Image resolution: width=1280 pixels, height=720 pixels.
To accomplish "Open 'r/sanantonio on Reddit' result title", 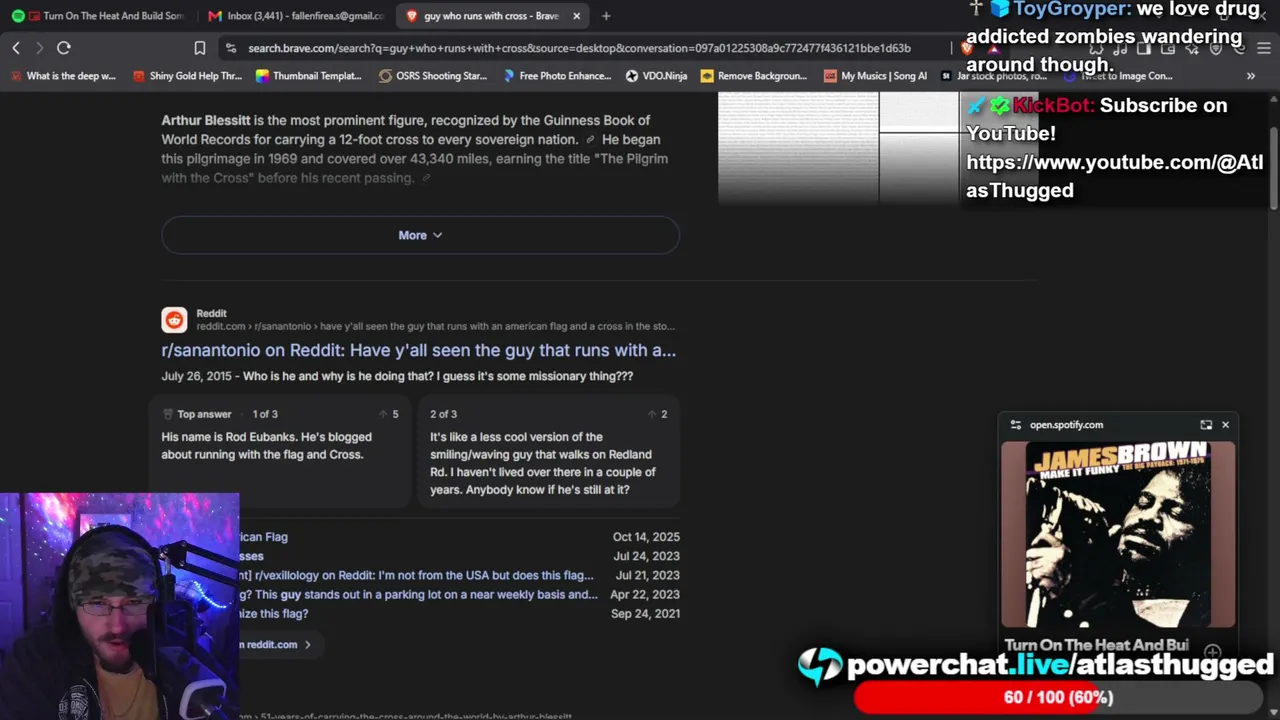I will pos(418,350).
